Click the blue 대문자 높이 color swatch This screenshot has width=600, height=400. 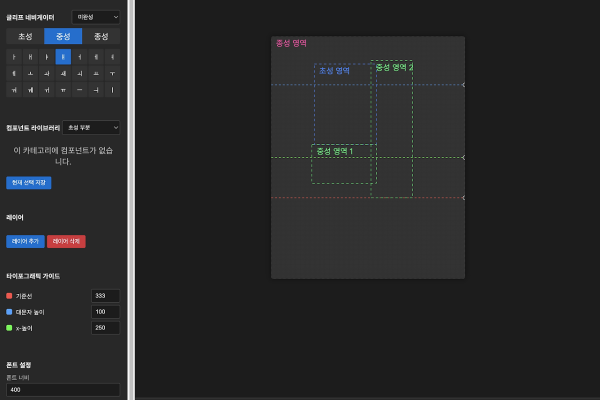[x=9, y=312]
